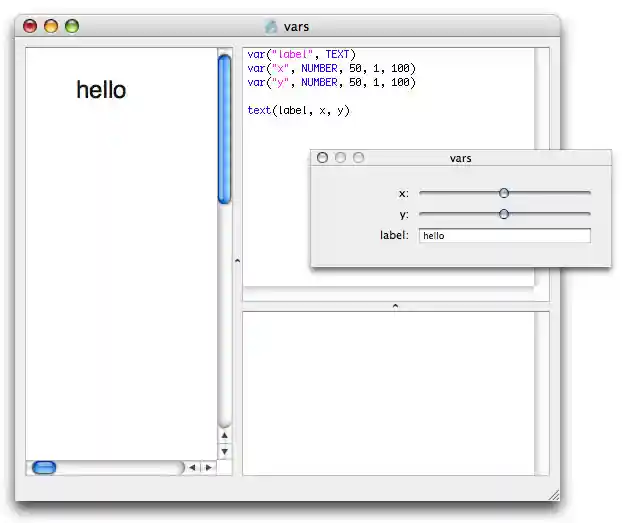The image size is (622, 523).
Task: Zoom the main window using the green button
Action: click(72, 27)
